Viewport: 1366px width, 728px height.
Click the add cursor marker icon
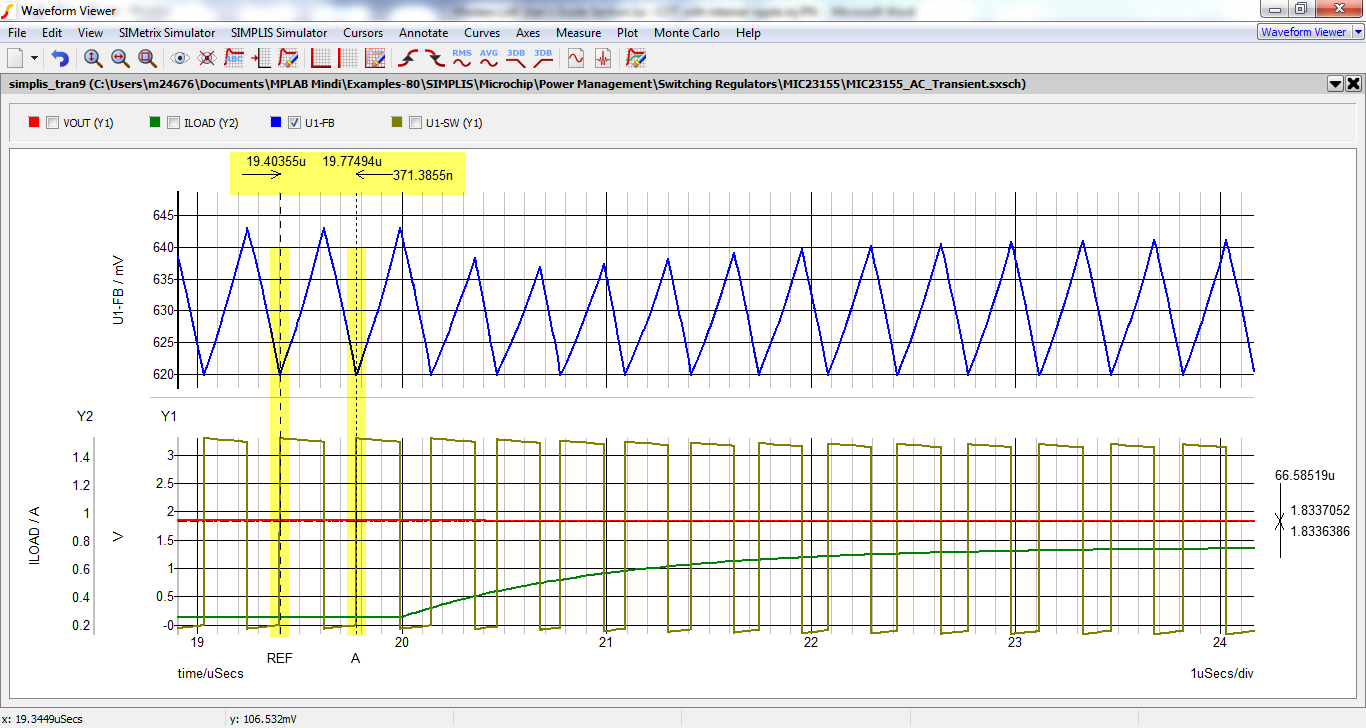pyautogui.click(x=261, y=58)
